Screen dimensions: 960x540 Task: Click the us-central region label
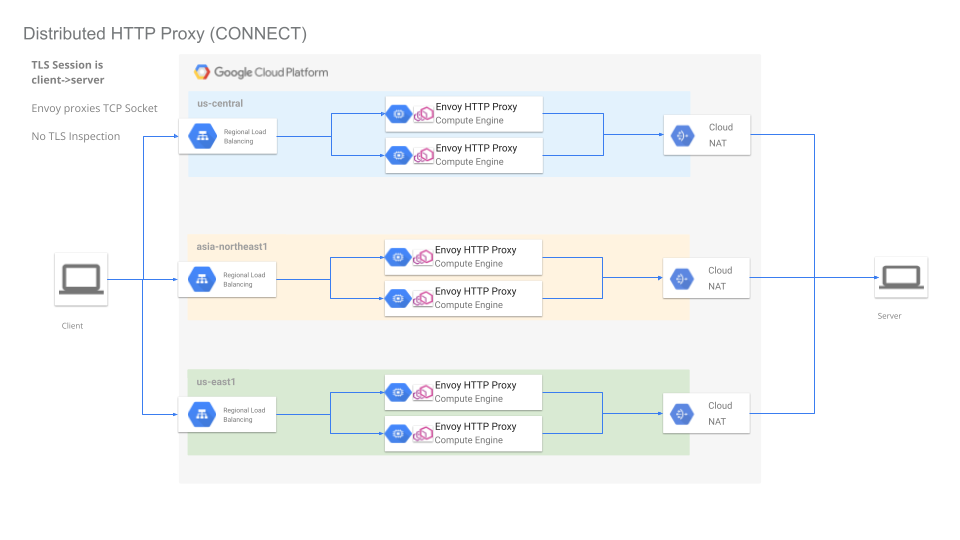click(x=219, y=103)
